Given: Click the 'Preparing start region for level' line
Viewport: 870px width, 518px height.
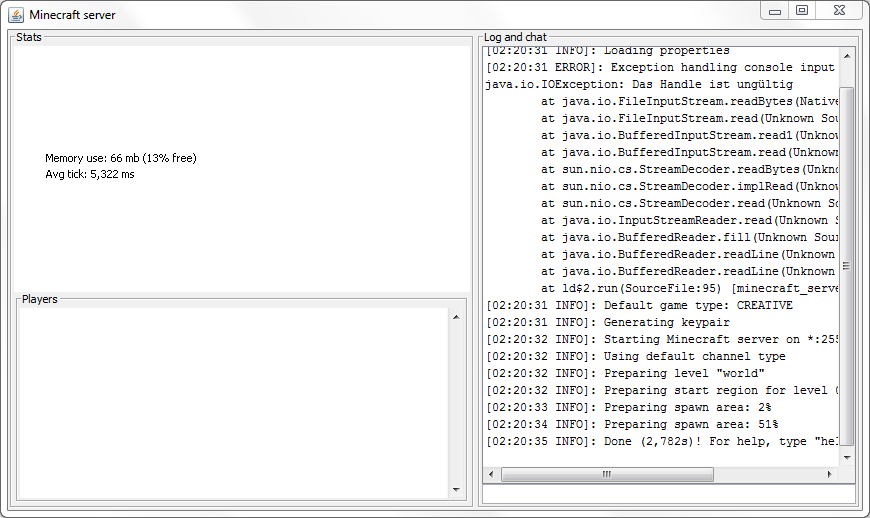Looking at the screenshot, I should pyautogui.click(x=662, y=390).
